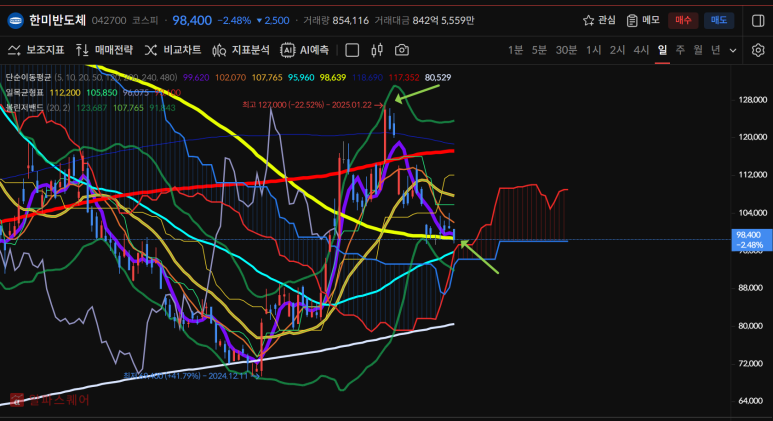Screen dimensions: 773x421
Task: Click the 88,000 price axis label
Action: [x=751, y=288]
